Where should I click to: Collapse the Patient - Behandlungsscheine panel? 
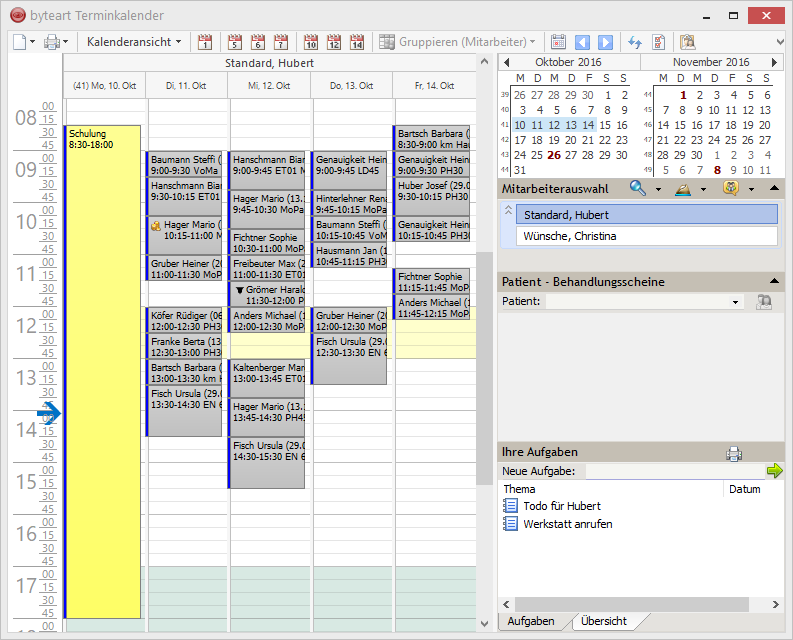[776, 282]
